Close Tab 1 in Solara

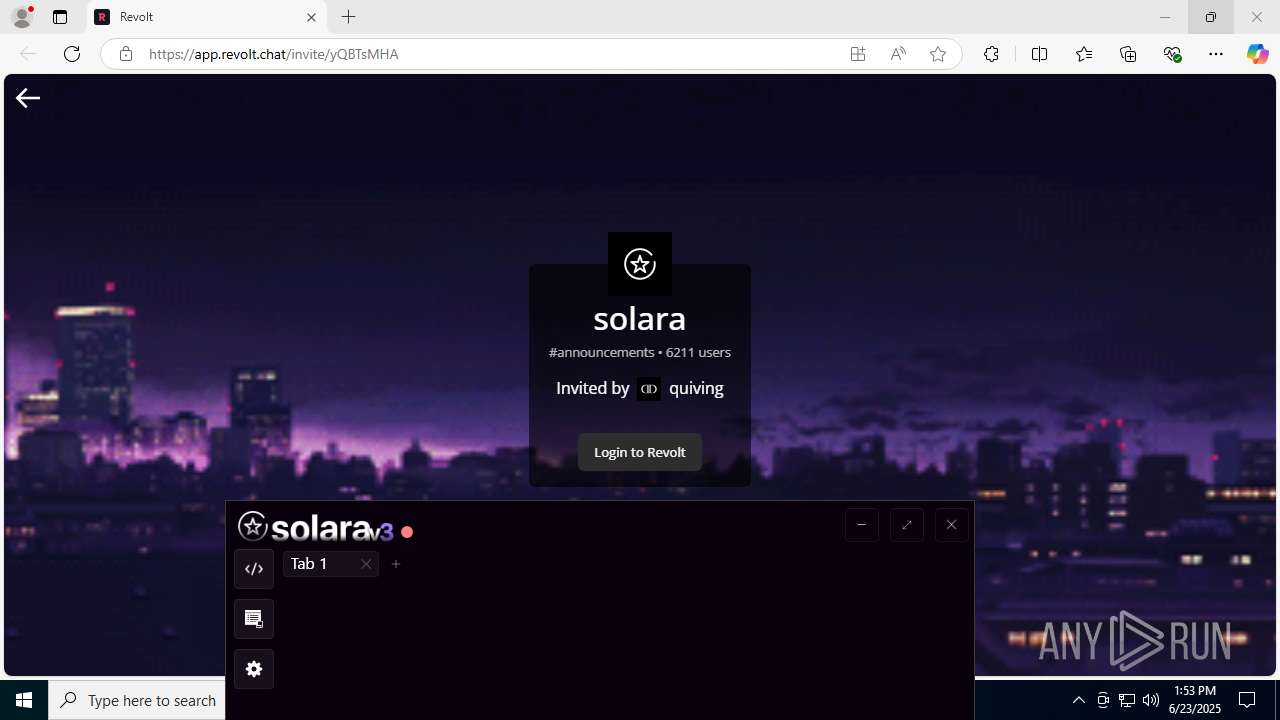(x=366, y=564)
